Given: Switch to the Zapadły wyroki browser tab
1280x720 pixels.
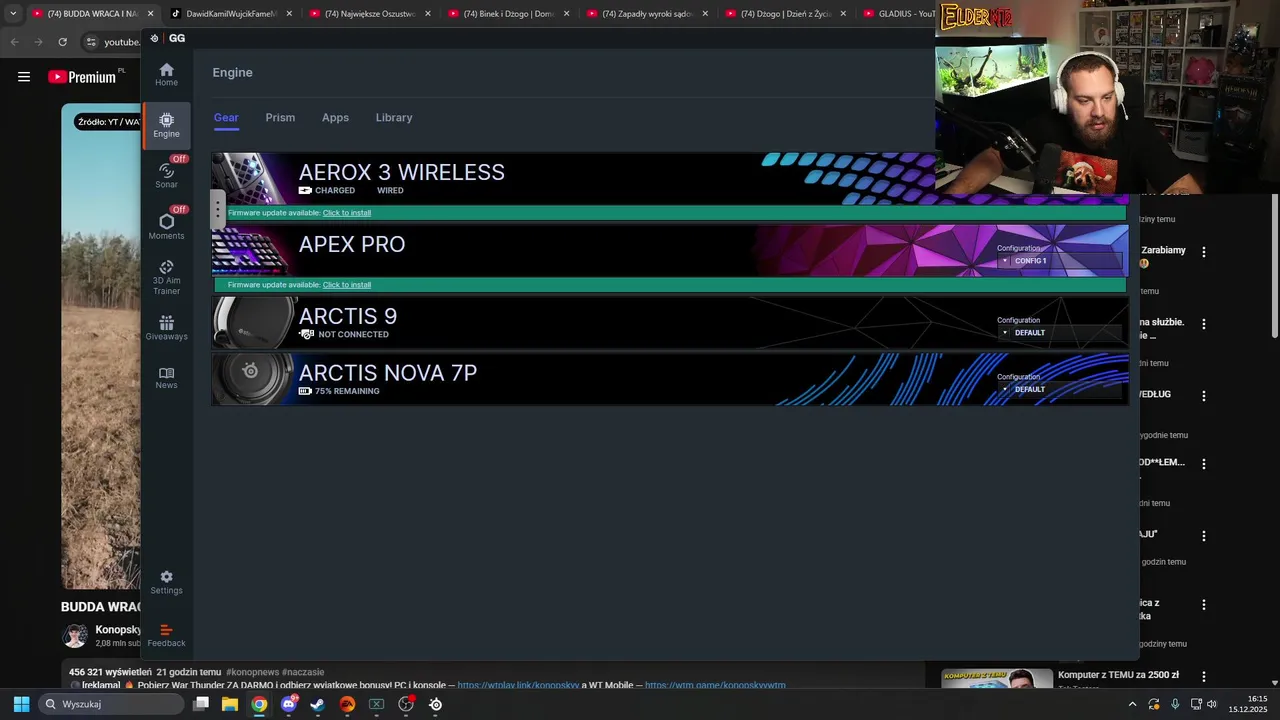Looking at the screenshot, I should tap(646, 14).
